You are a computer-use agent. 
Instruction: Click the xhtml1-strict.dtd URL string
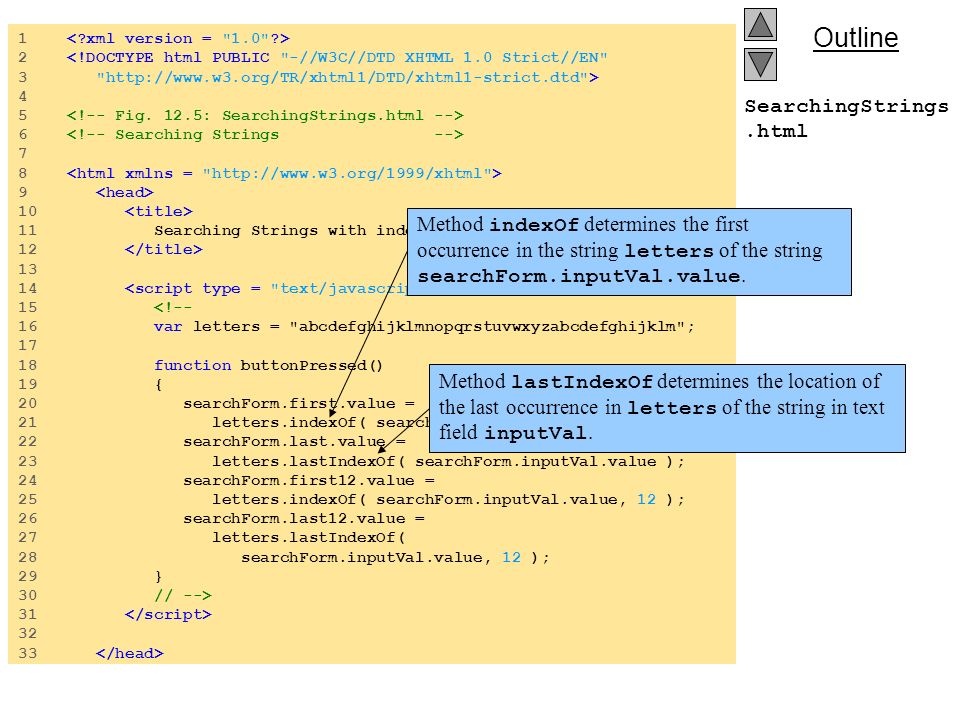coord(347,77)
